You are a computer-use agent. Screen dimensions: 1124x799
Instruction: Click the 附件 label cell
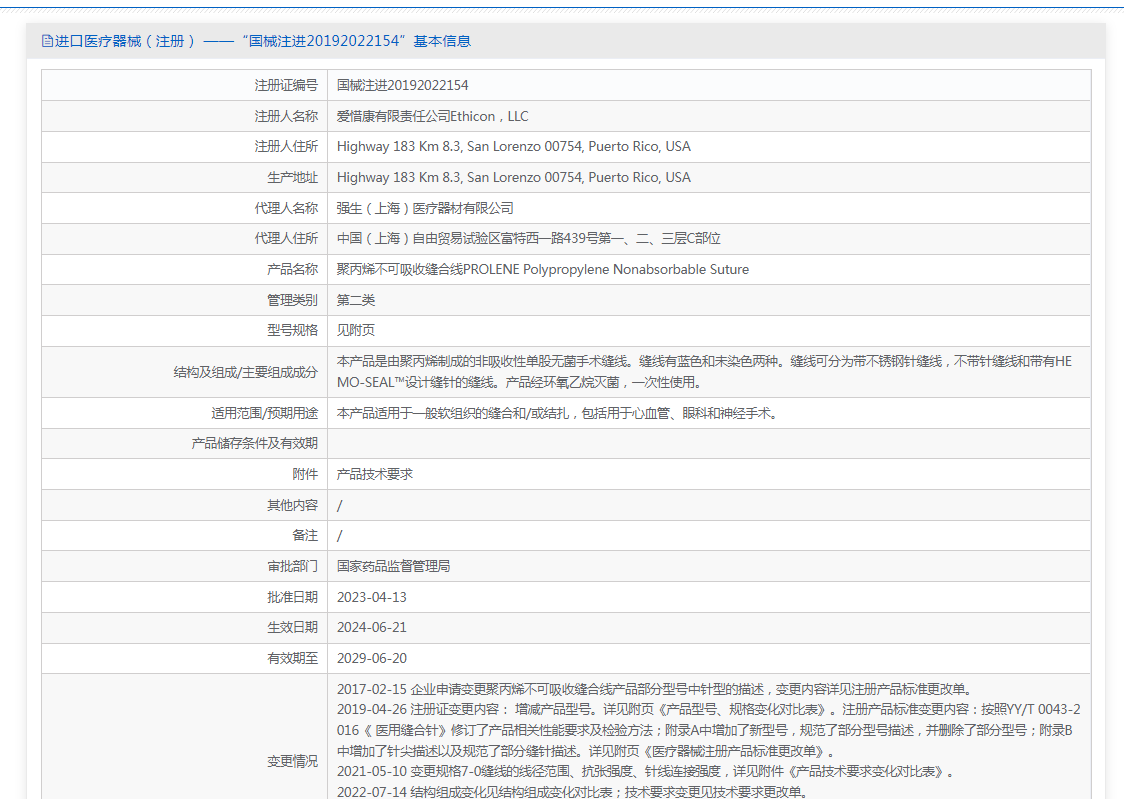[185, 474]
